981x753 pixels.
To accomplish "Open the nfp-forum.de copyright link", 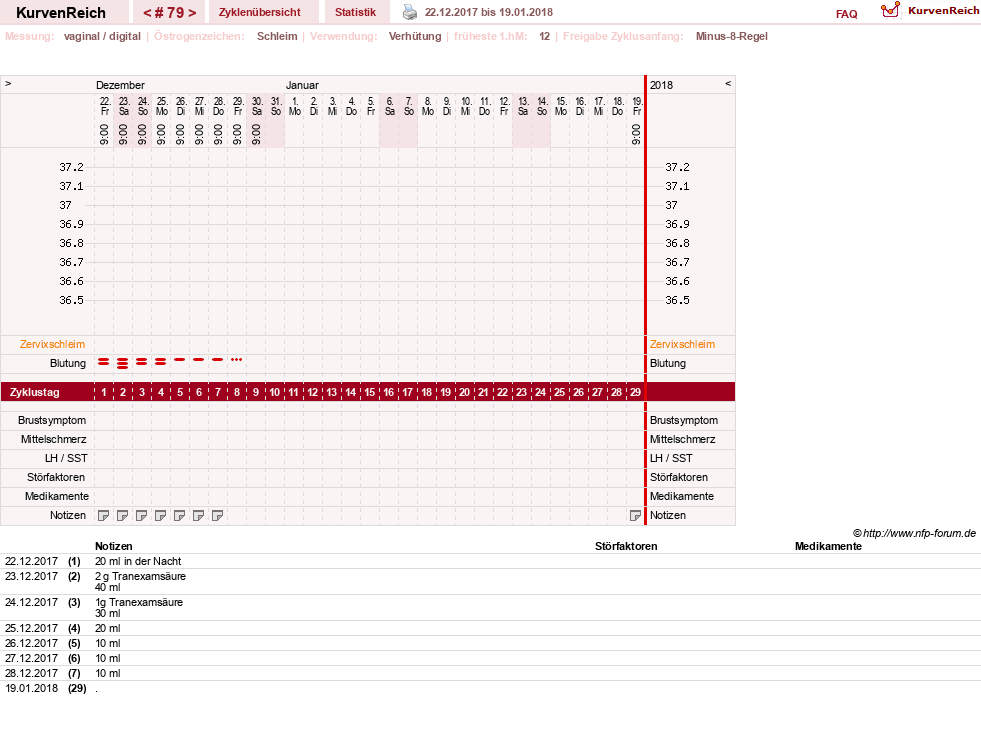I will click(914, 533).
